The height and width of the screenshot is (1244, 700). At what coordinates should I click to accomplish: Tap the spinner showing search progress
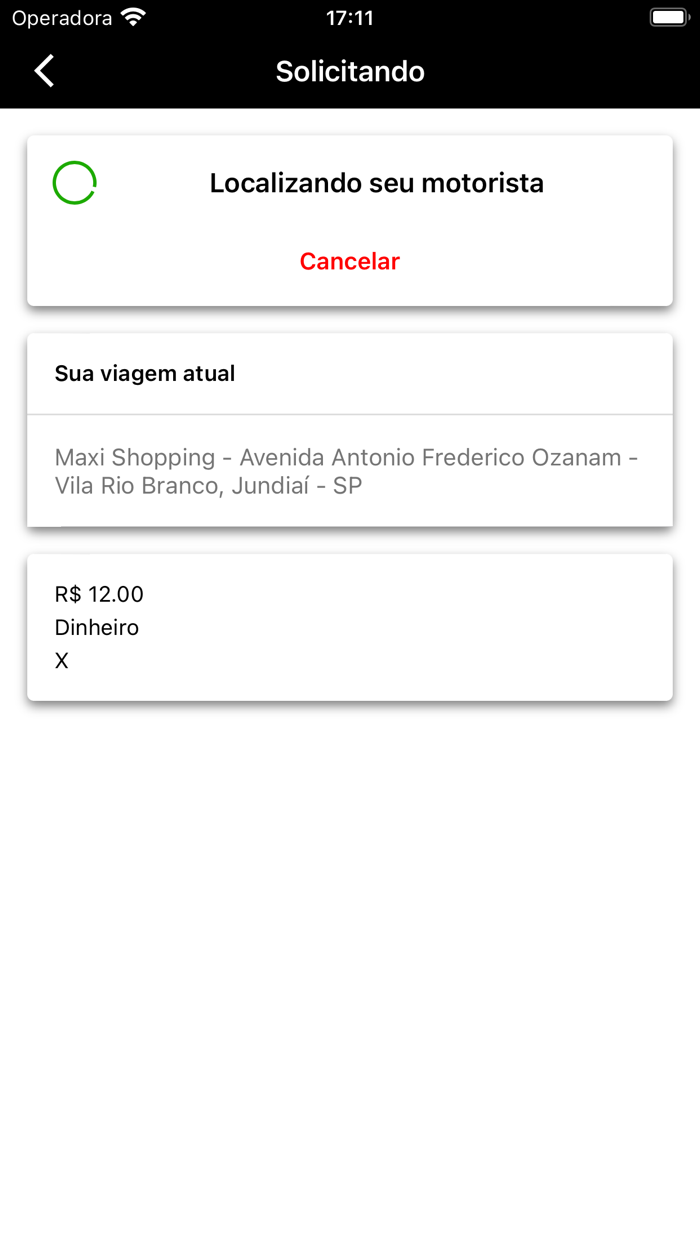pos(74,183)
